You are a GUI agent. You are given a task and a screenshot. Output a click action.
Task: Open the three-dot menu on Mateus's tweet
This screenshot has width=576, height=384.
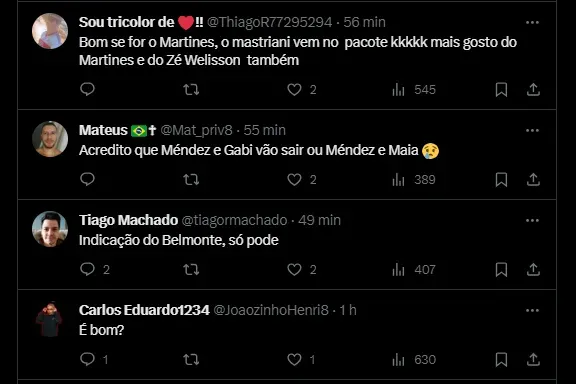click(x=532, y=130)
